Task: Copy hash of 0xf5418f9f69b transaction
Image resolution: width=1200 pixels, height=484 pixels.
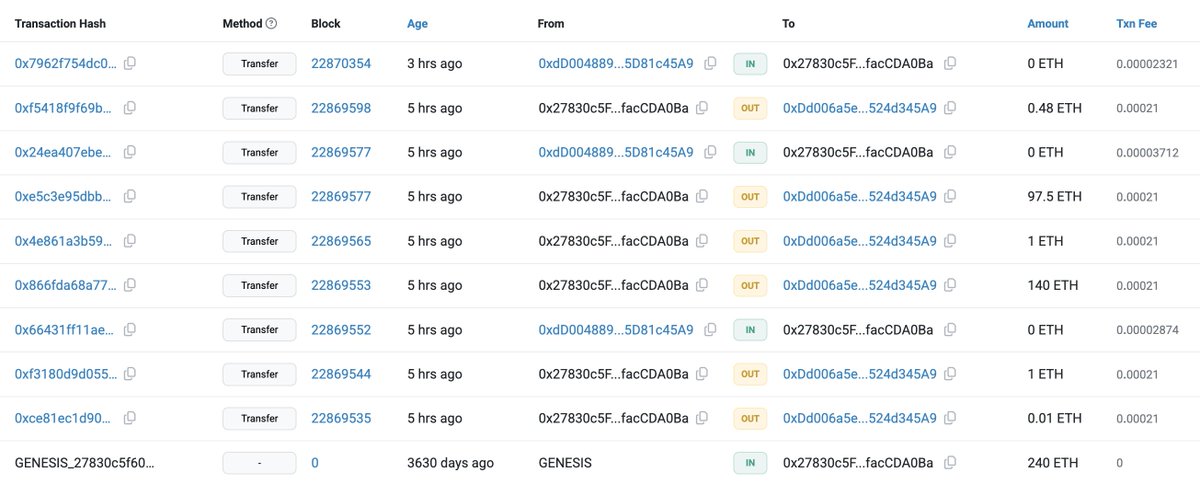Action: click(130, 107)
